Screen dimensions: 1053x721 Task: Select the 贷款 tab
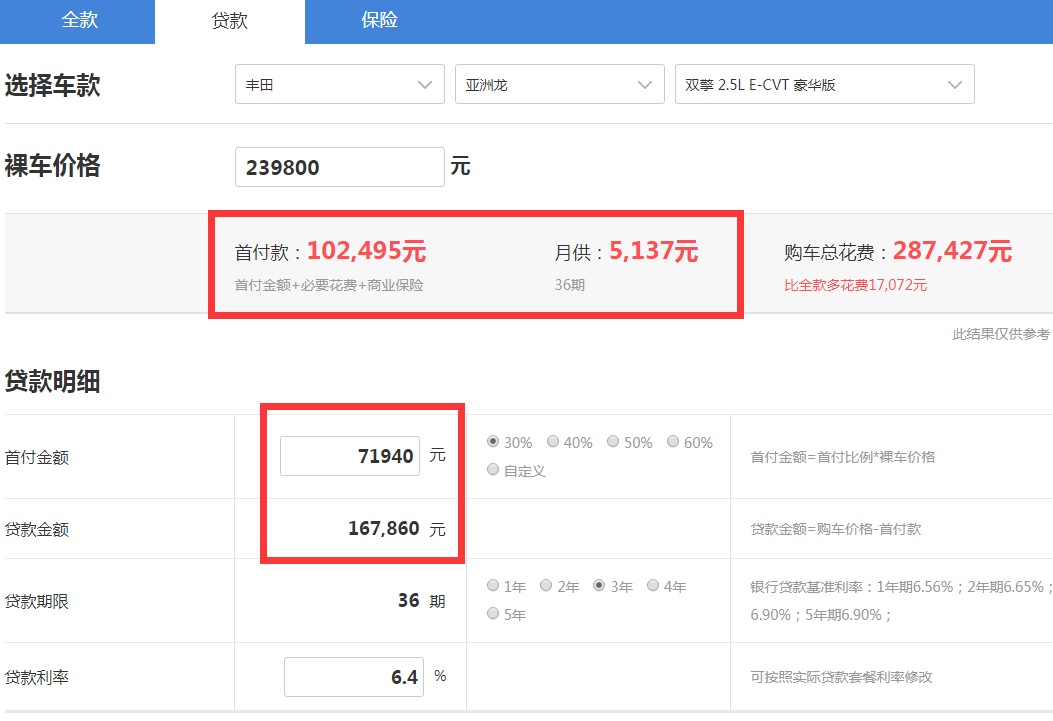(230, 21)
